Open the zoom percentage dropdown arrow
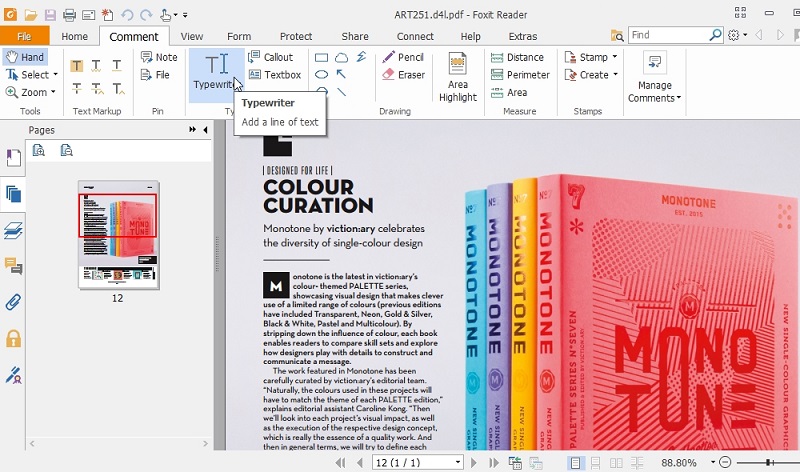The image size is (800, 472). click(x=712, y=462)
